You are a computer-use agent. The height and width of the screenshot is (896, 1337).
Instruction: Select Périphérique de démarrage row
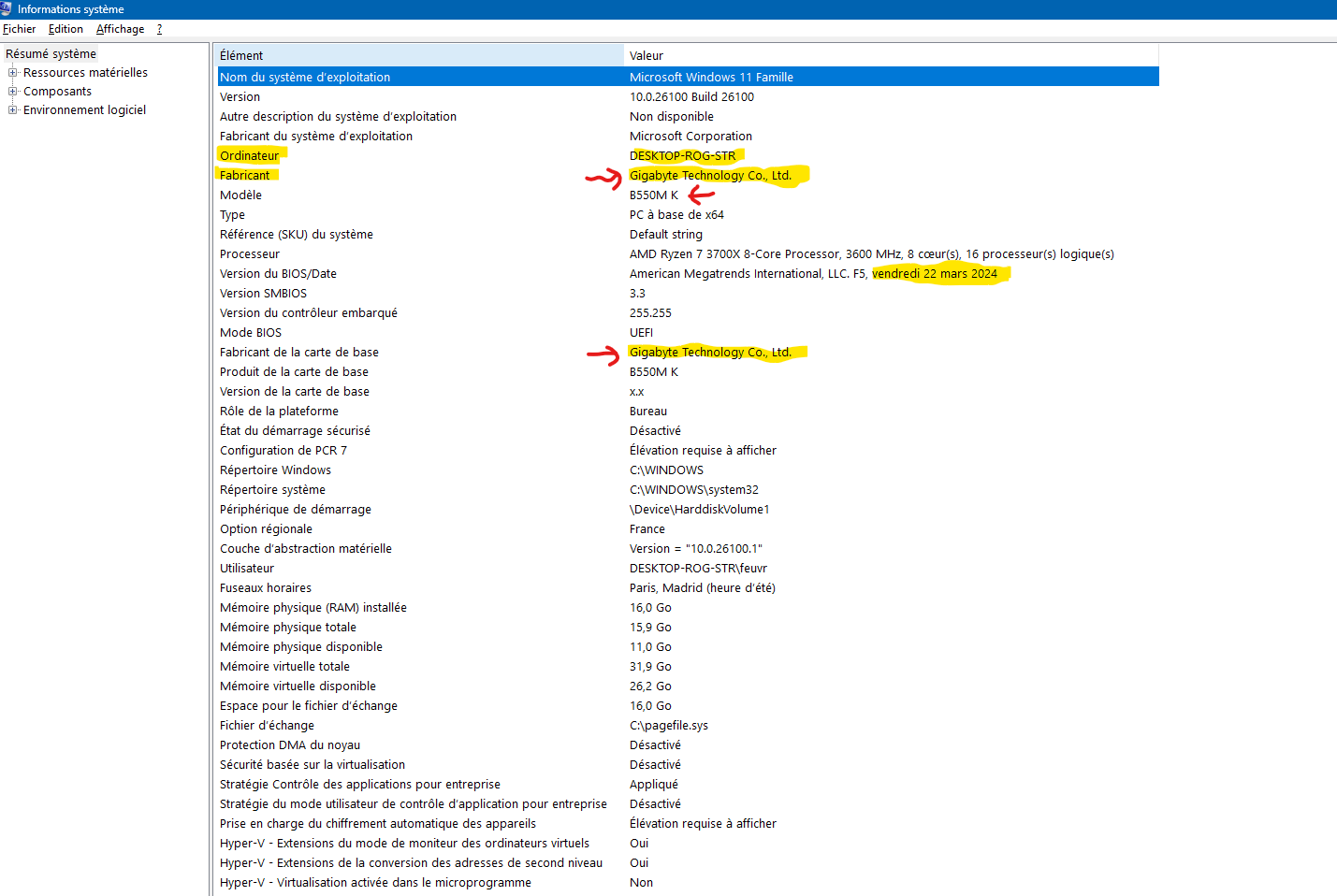296,510
